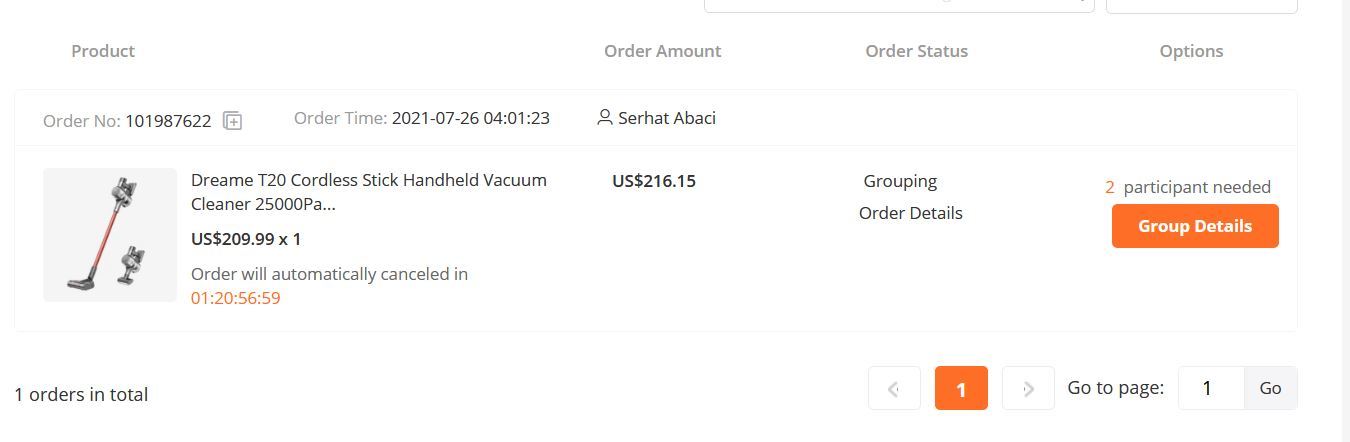Click the user icon beside Serhat Abaci
The width and height of the screenshot is (1350, 442).
click(x=604, y=117)
